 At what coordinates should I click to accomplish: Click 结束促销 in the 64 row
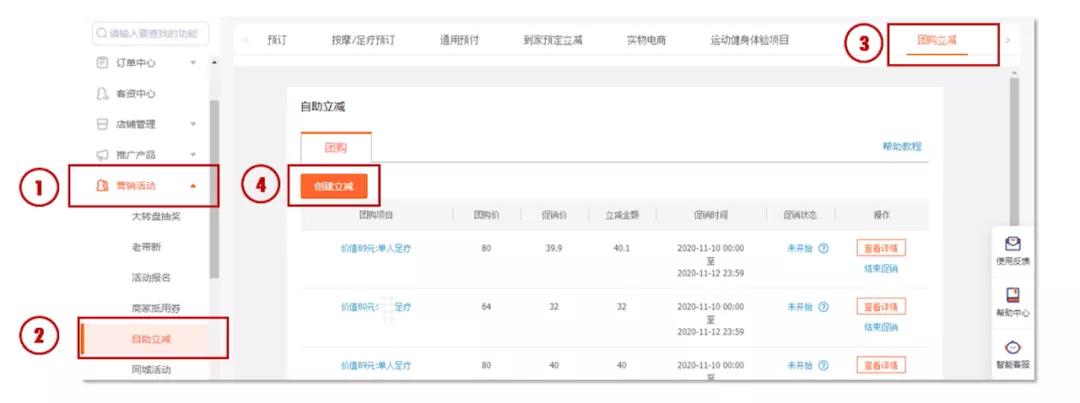(881, 327)
